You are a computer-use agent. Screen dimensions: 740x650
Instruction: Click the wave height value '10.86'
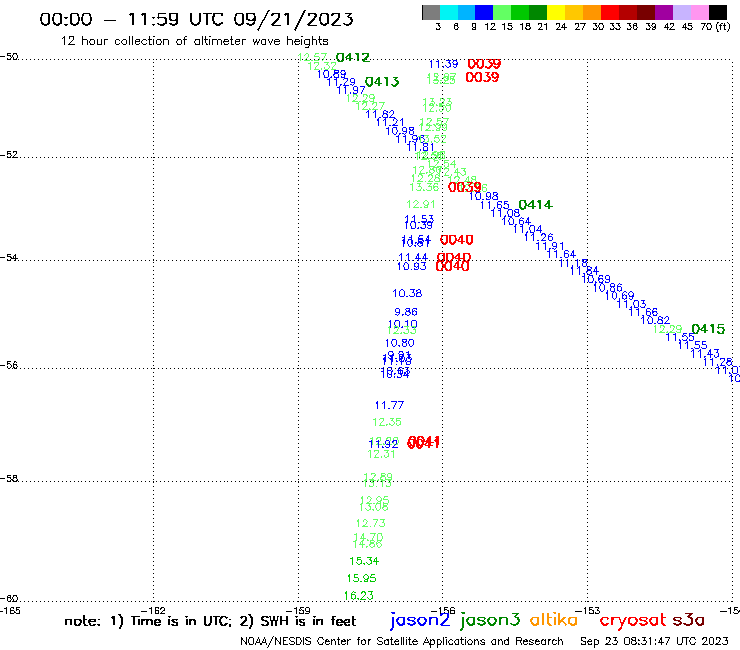point(607,287)
